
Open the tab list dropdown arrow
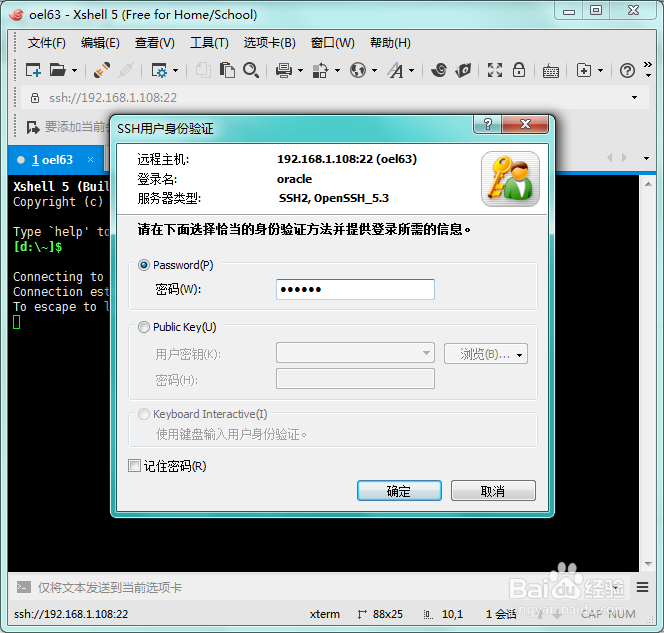(646, 158)
